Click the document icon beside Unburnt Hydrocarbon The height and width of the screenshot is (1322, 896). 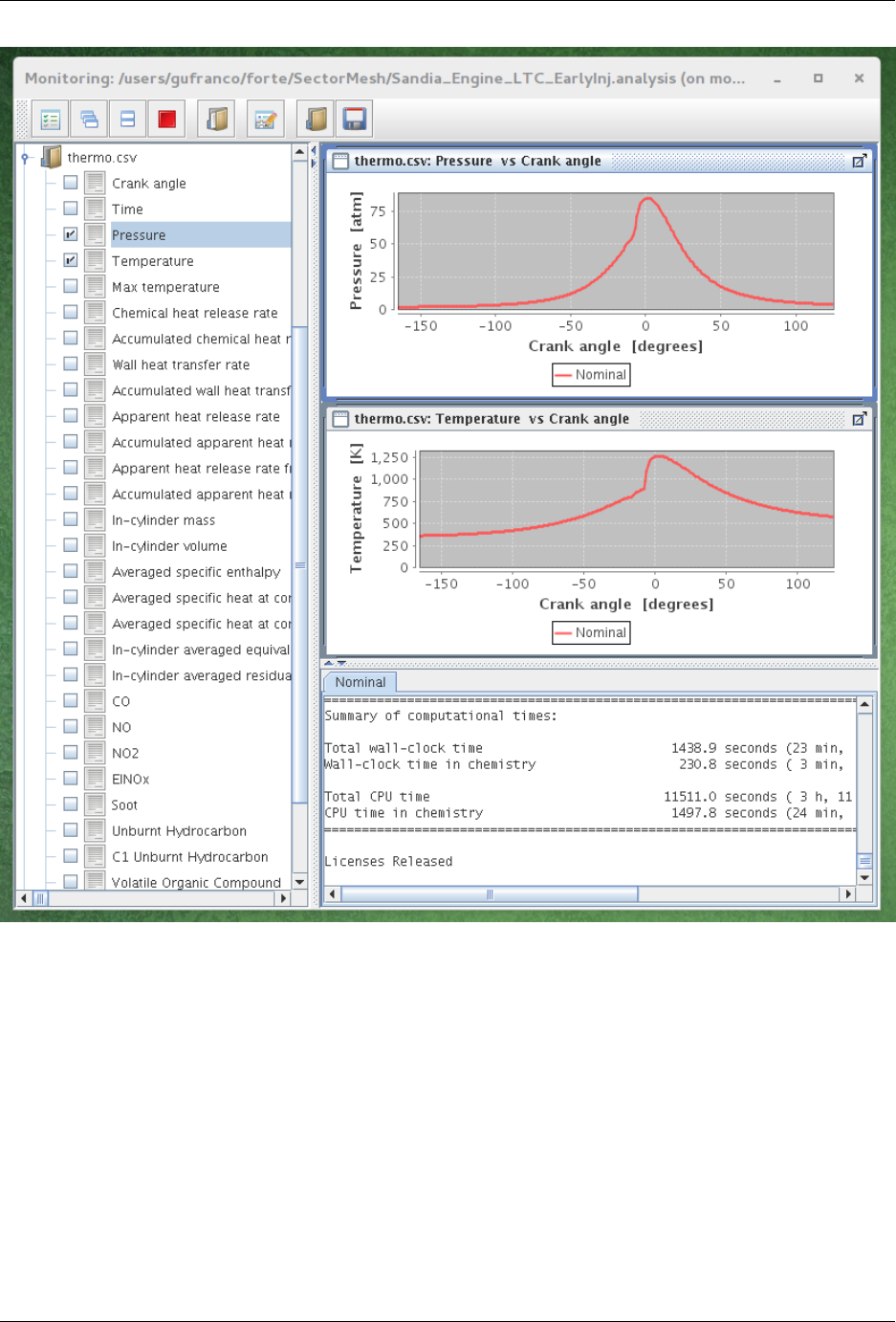(x=95, y=830)
